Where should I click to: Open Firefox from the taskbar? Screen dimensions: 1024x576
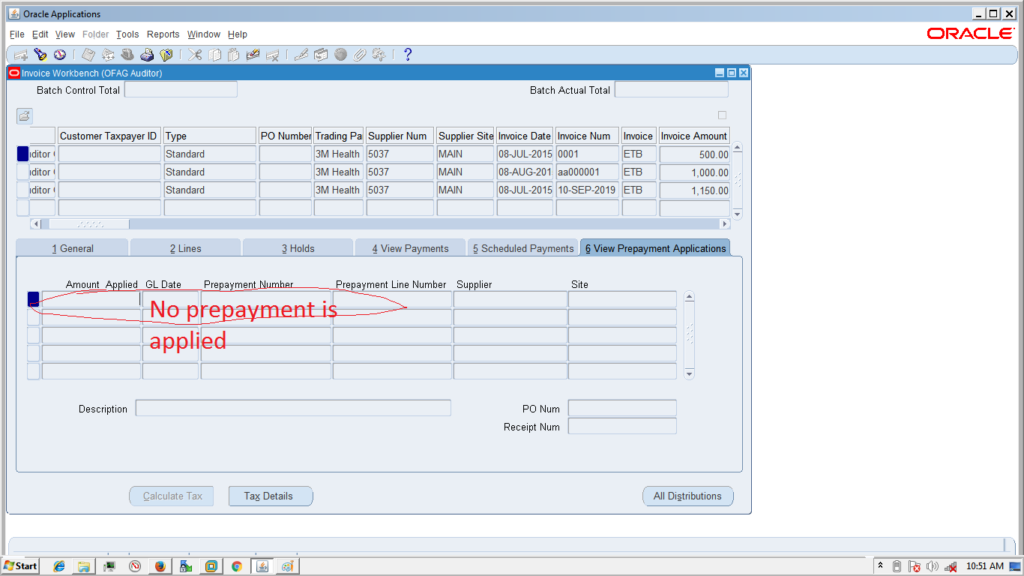160,566
